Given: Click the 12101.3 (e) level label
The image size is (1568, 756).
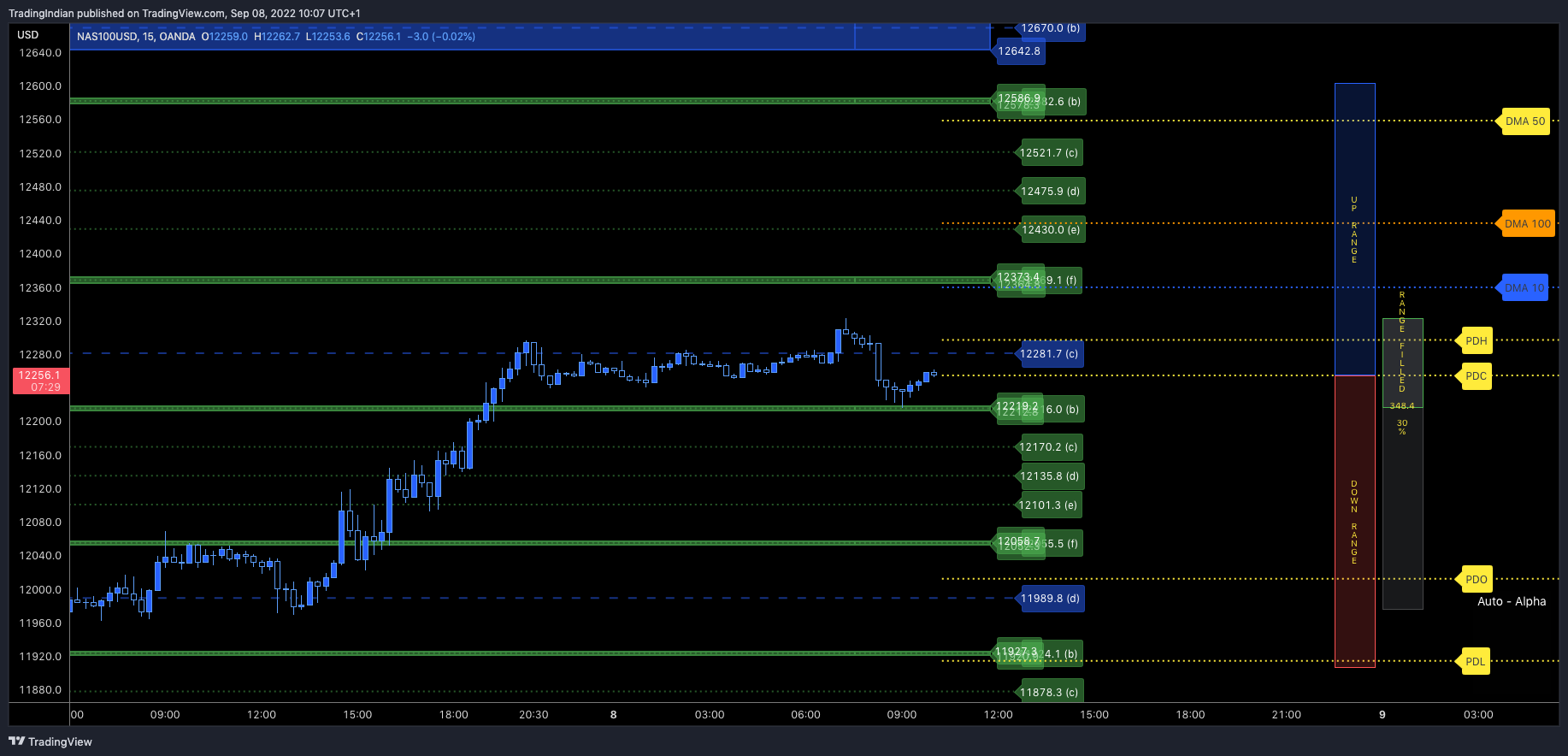Looking at the screenshot, I should (x=1048, y=505).
